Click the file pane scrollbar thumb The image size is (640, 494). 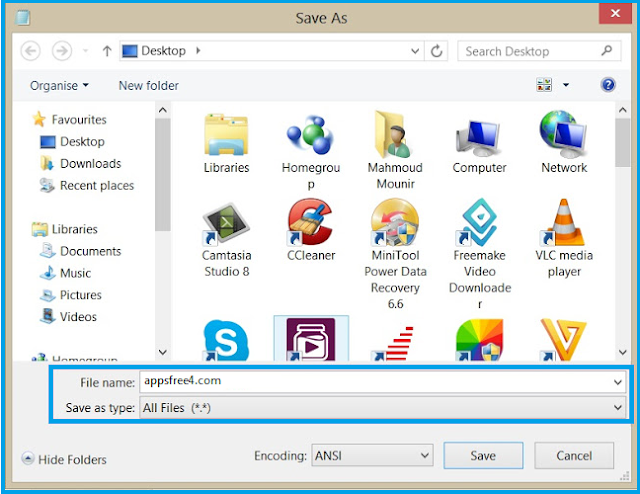(622, 142)
